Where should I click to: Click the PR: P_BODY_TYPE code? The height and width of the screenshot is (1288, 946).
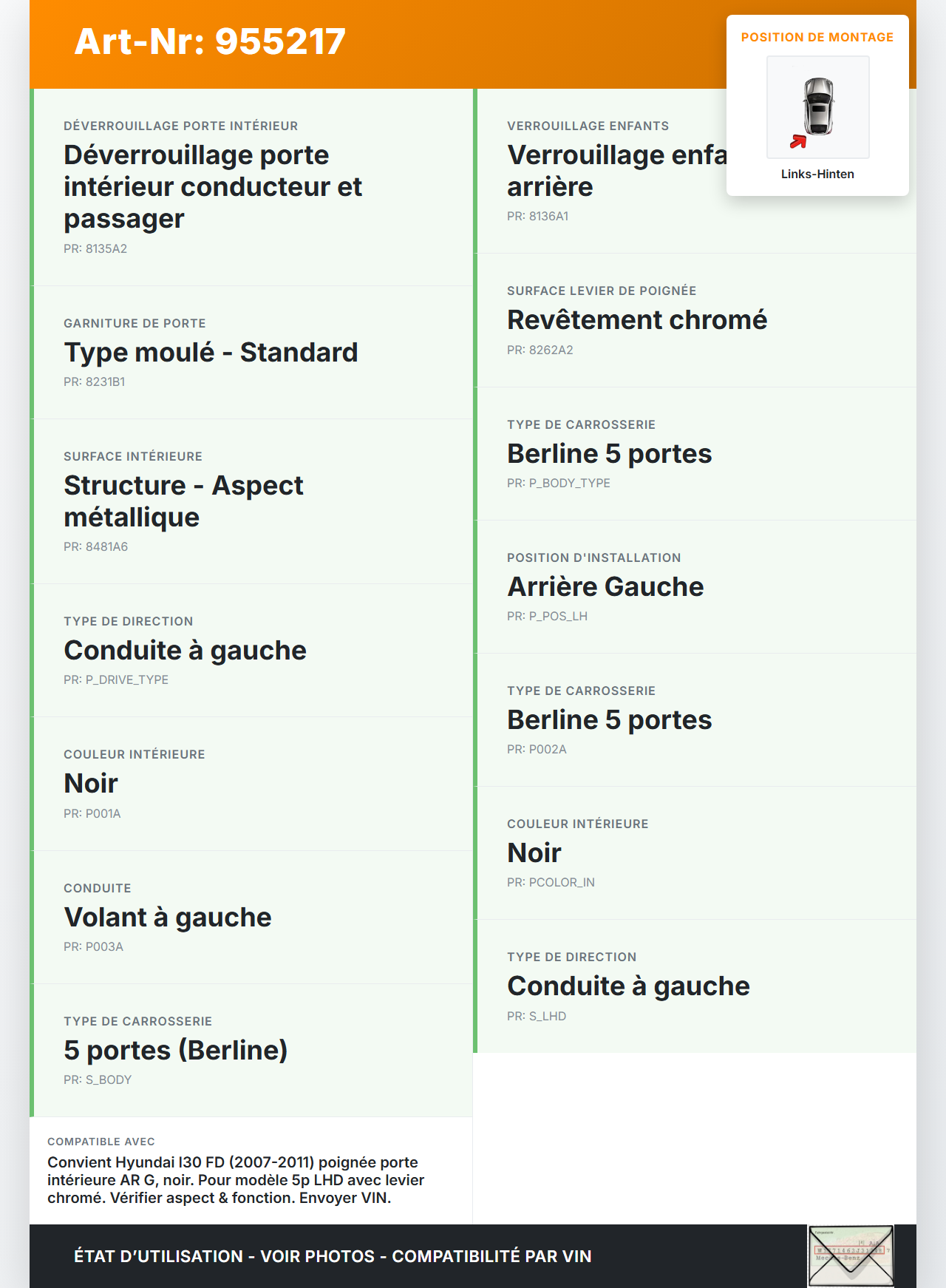click(x=558, y=483)
